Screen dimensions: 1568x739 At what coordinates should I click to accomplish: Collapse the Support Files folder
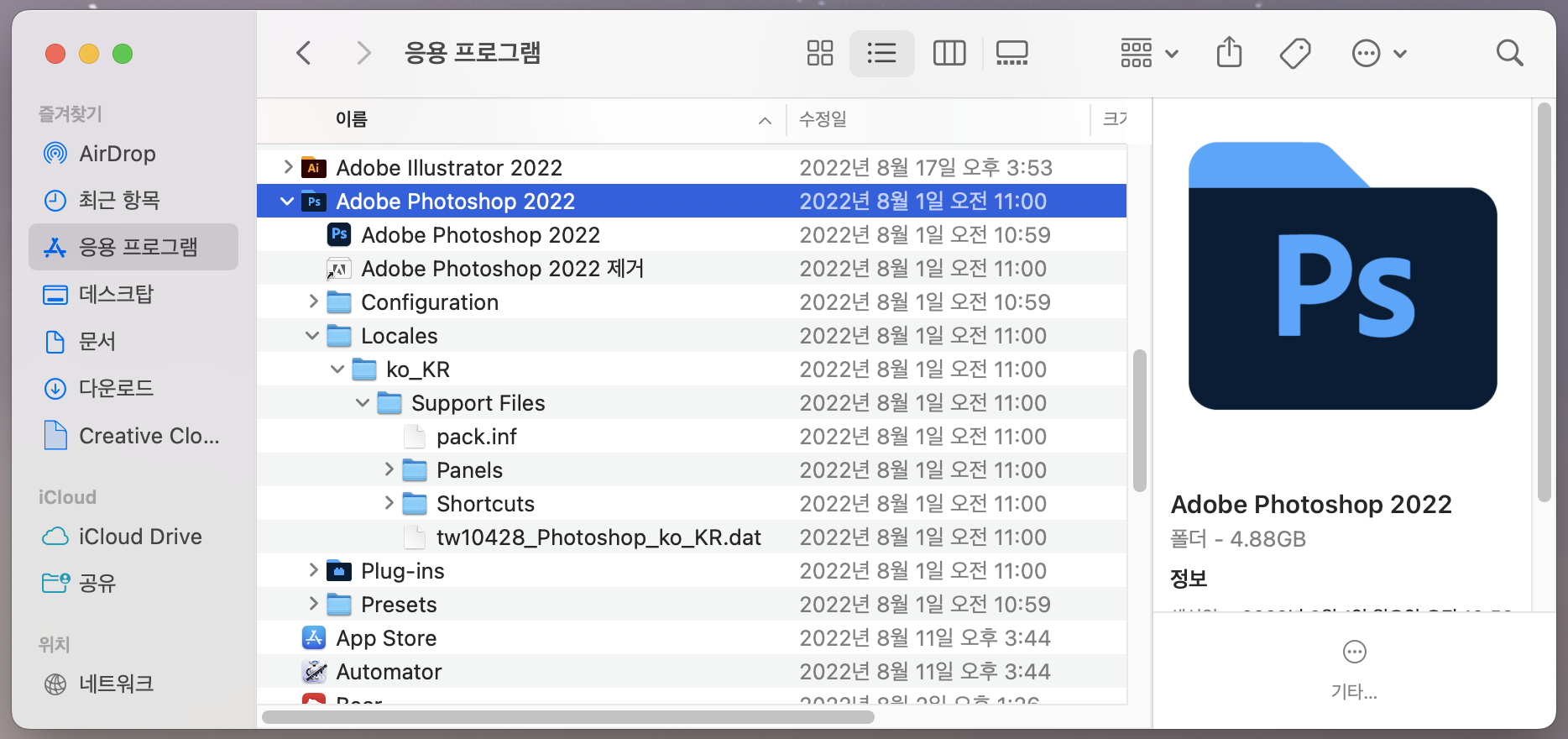click(x=363, y=403)
